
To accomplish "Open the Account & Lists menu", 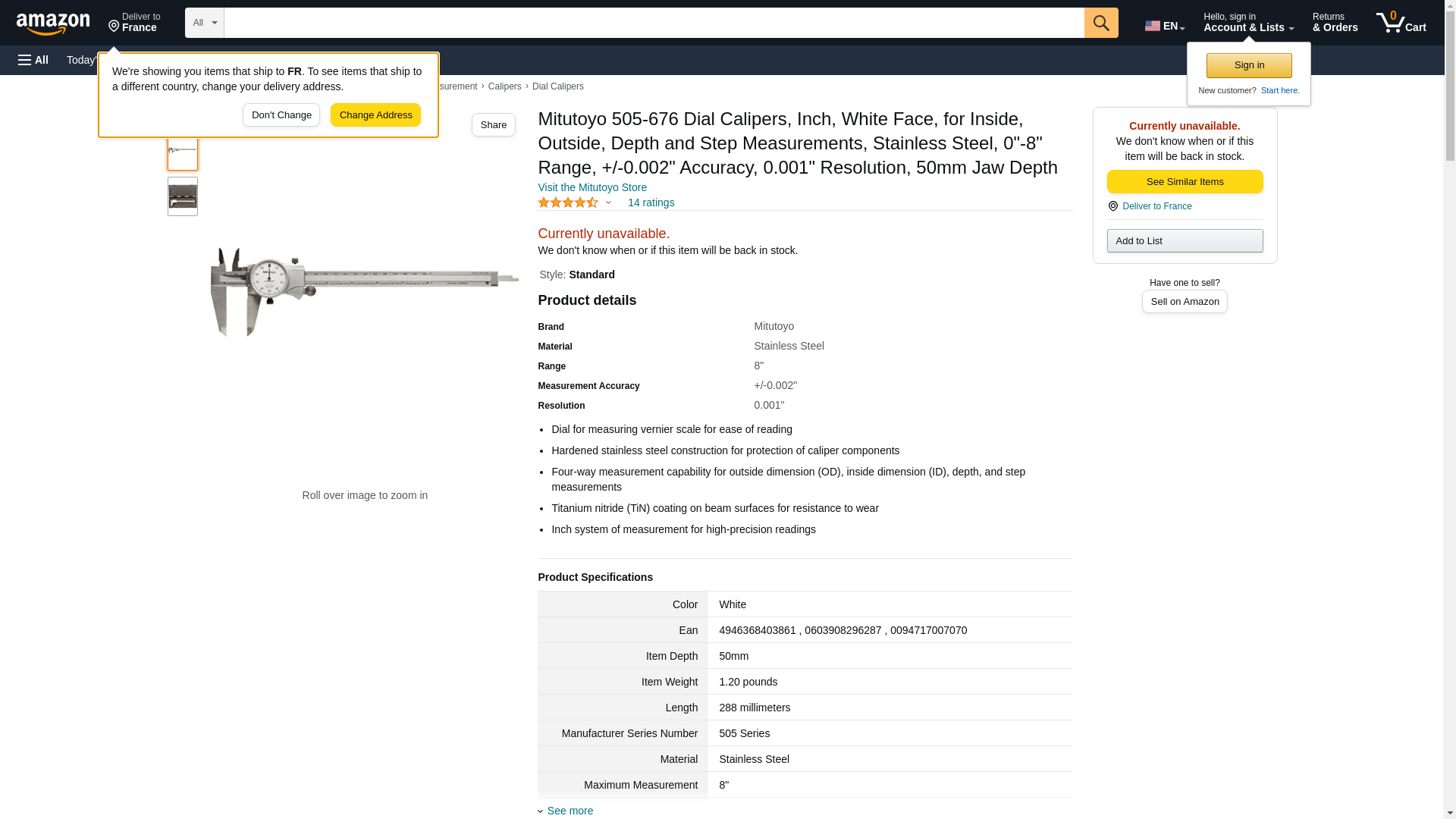I will coord(1247,23).
